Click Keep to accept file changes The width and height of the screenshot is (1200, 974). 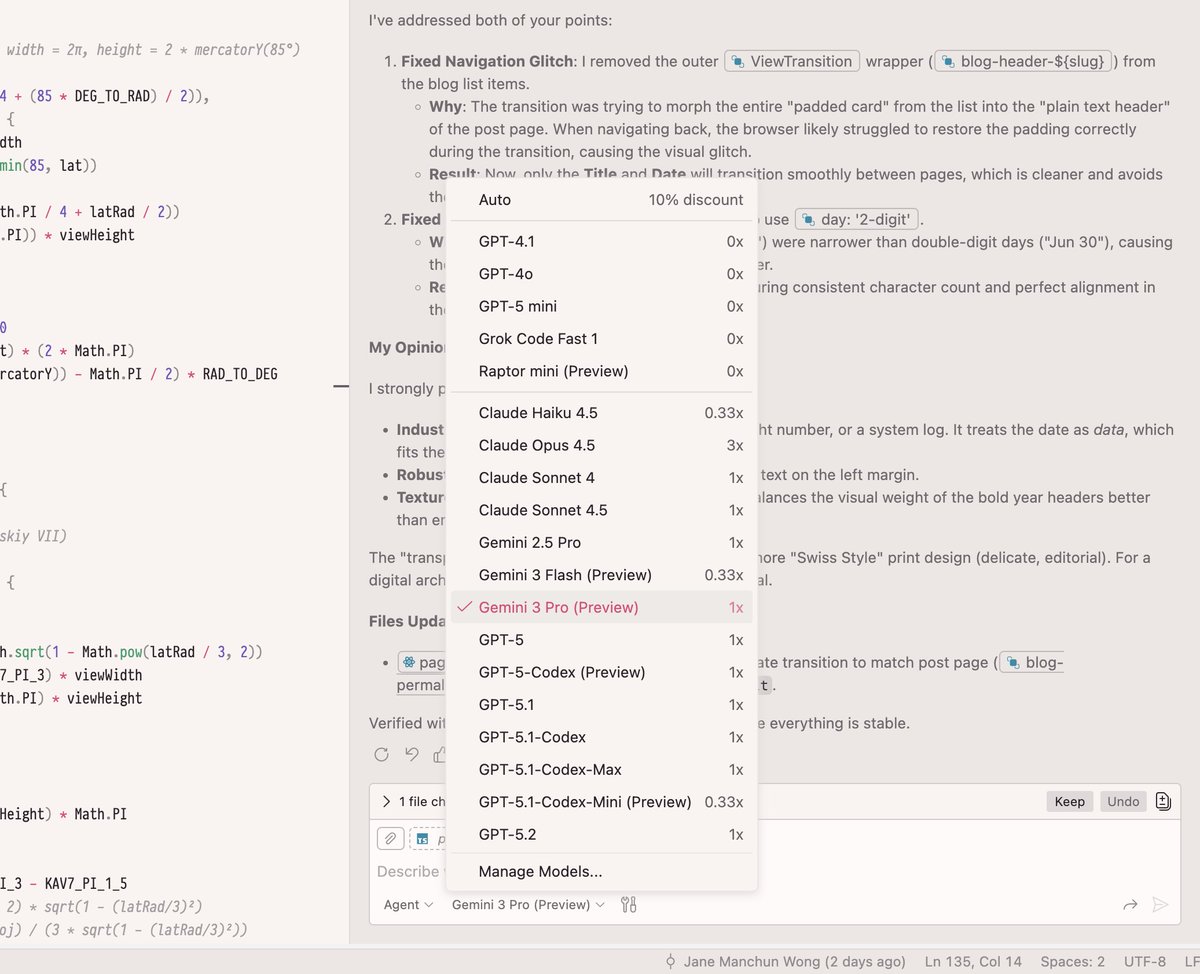[x=1070, y=801]
